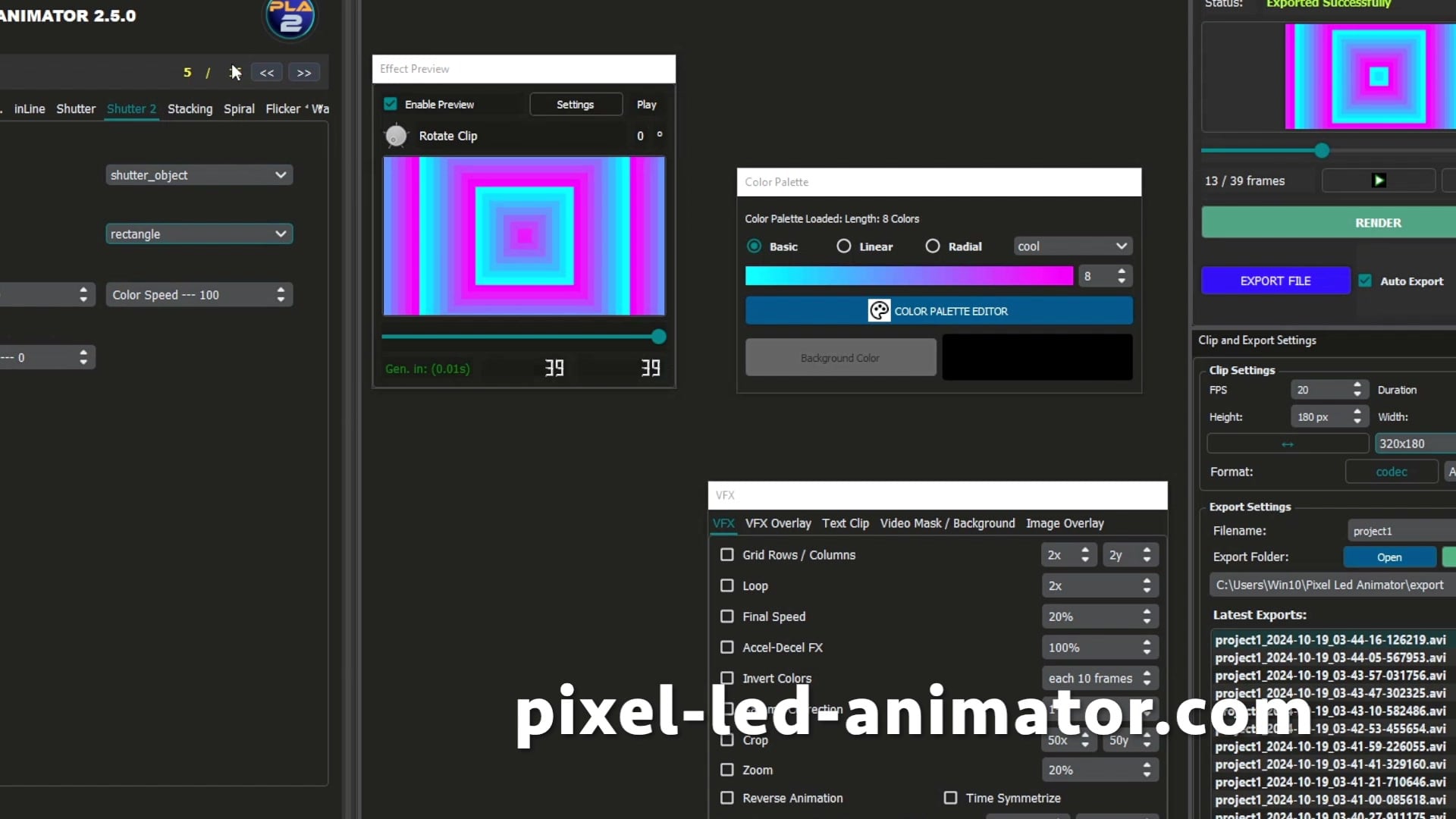Click palette color count stepper arrows
The image size is (1456, 819).
click(x=1121, y=276)
